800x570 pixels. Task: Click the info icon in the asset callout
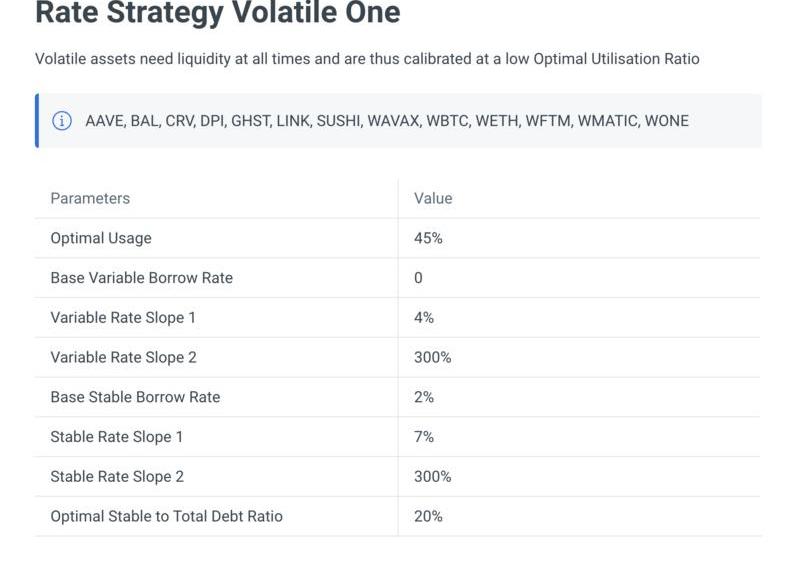pyautogui.click(x=62, y=121)
